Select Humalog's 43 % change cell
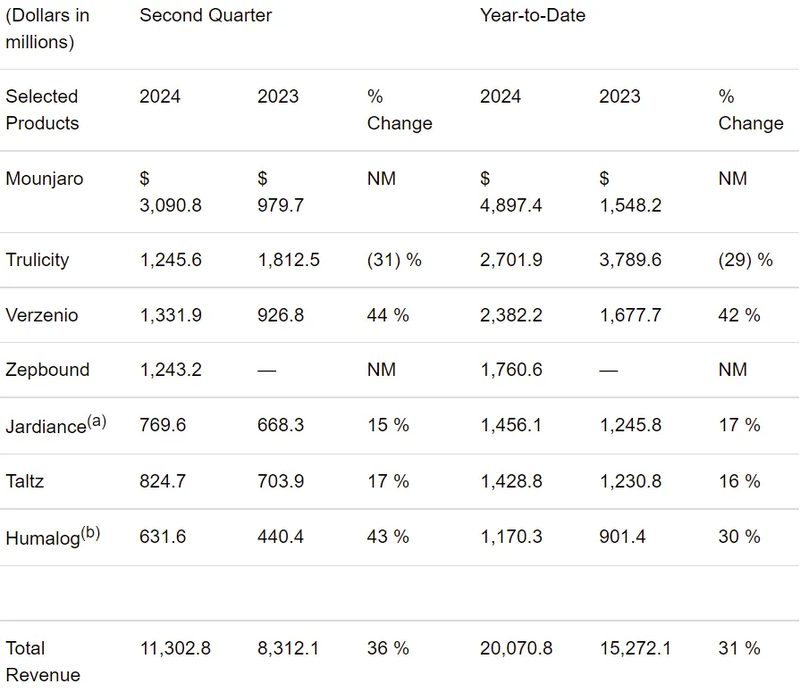This screenshot has height=692, width=800. pyautogui.click(x=388, y=537)
